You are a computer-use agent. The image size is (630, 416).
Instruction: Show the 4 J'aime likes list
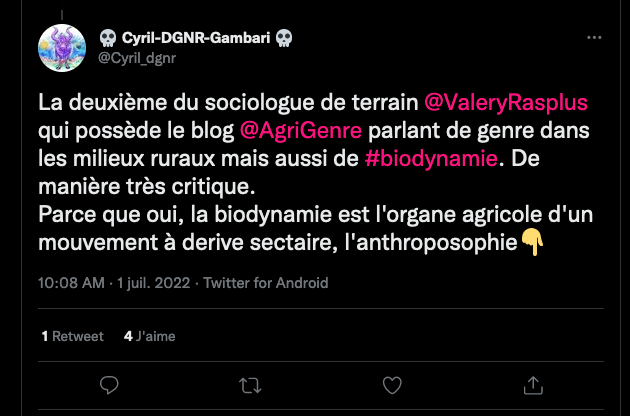pyautogui.click(x=149, y=336)
